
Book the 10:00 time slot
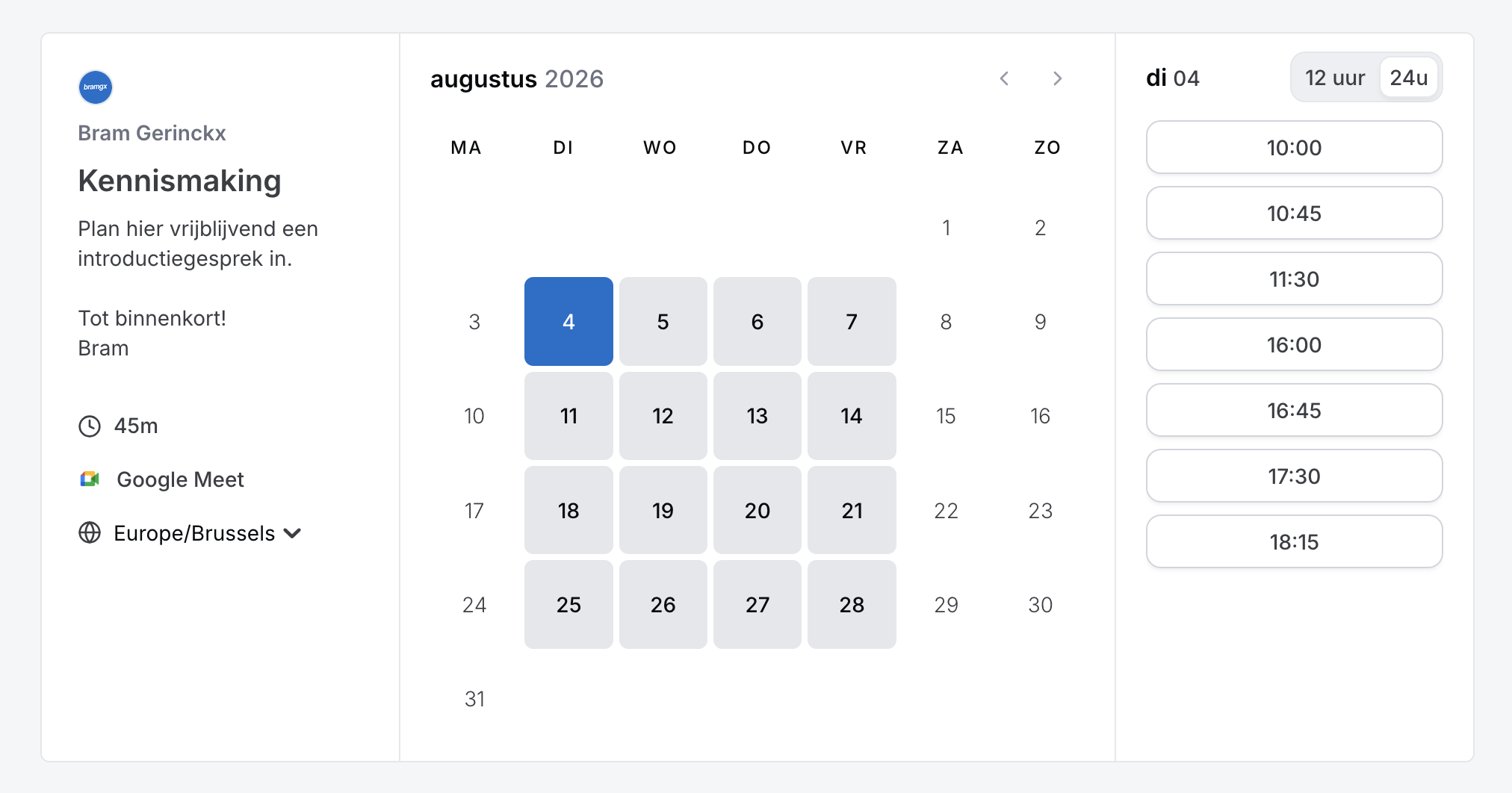pyautogui.click(x=1294, y=147)
